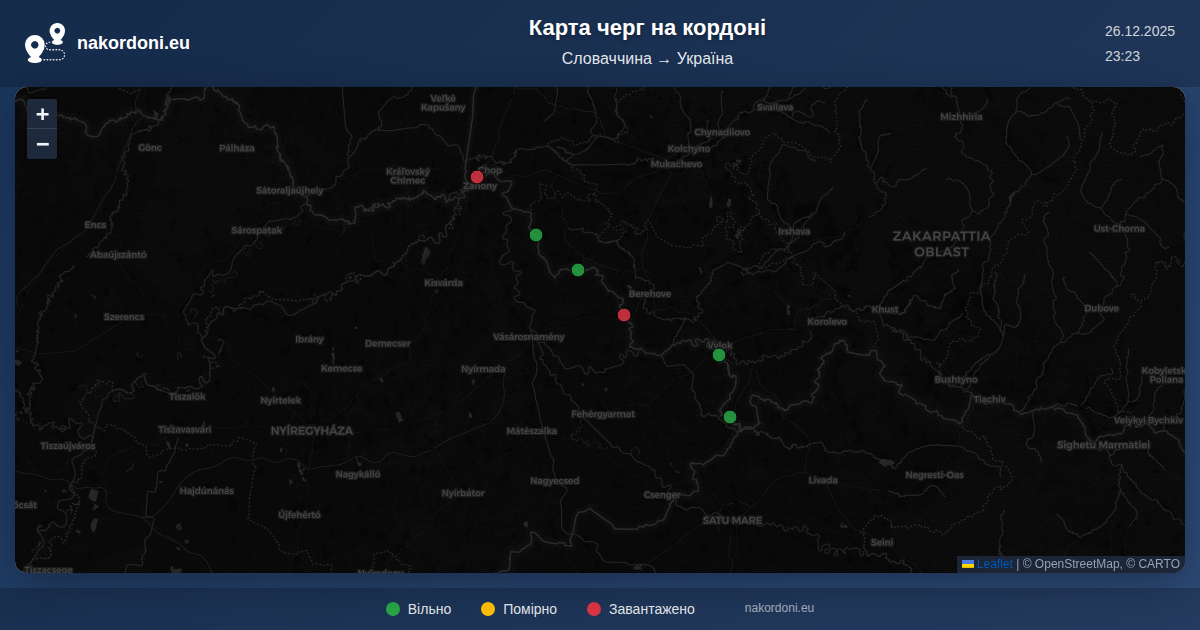
Task: Select the northernmost green border marker
Action: pyautogui.click(x=536, y=235)
